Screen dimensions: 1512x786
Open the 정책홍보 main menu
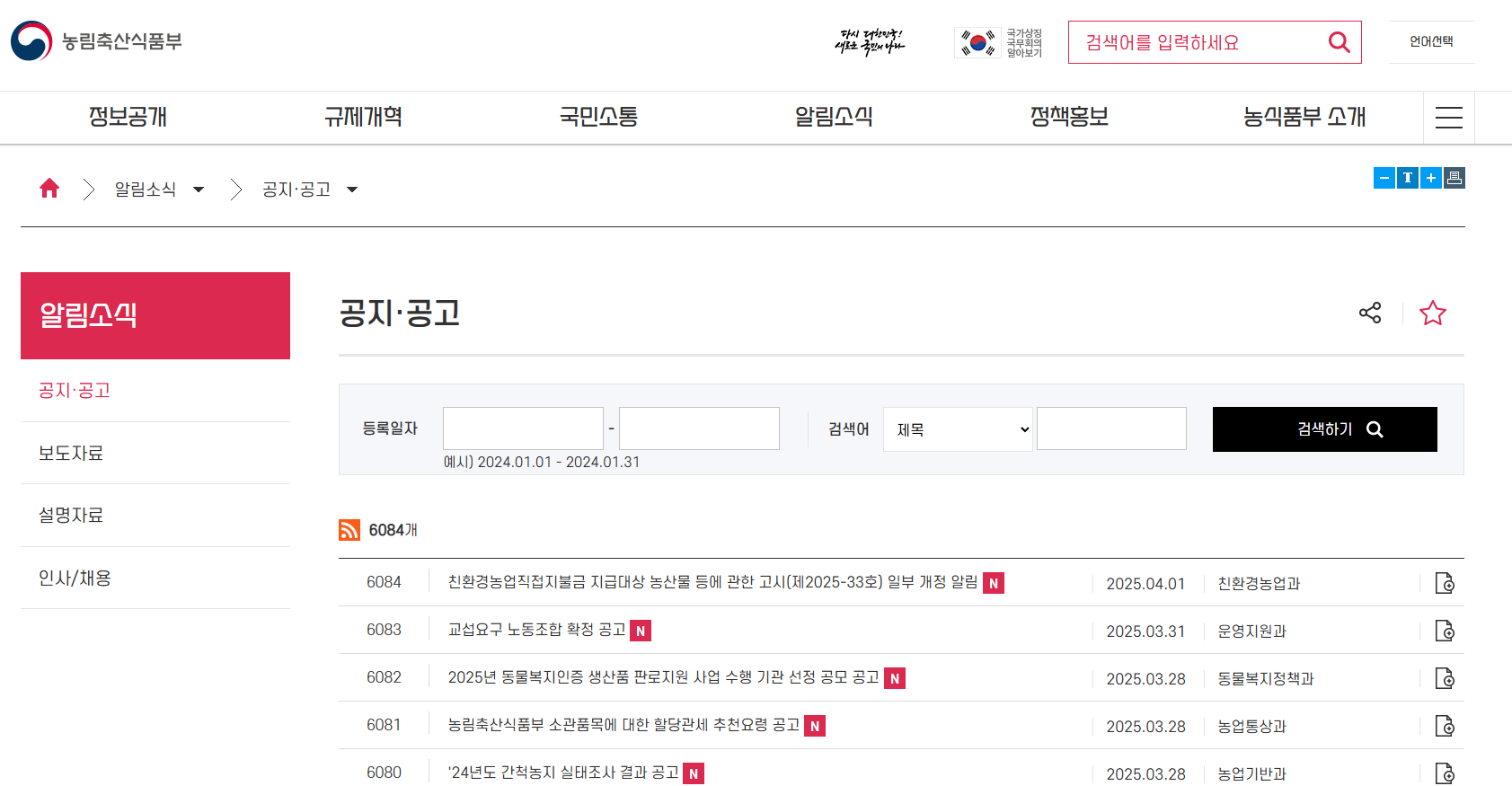point(1069,117)
